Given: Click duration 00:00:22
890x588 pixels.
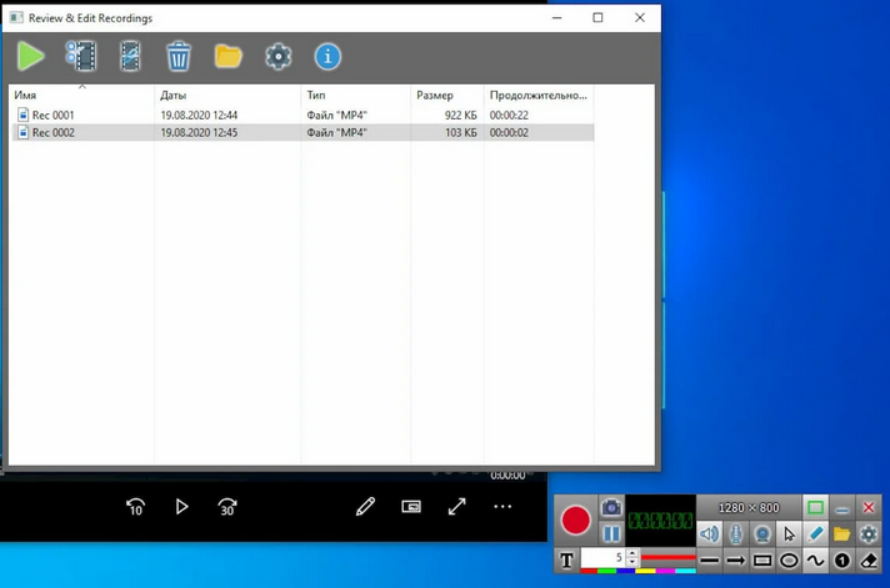Looking at the screenshot, I should tap(509, 115).
